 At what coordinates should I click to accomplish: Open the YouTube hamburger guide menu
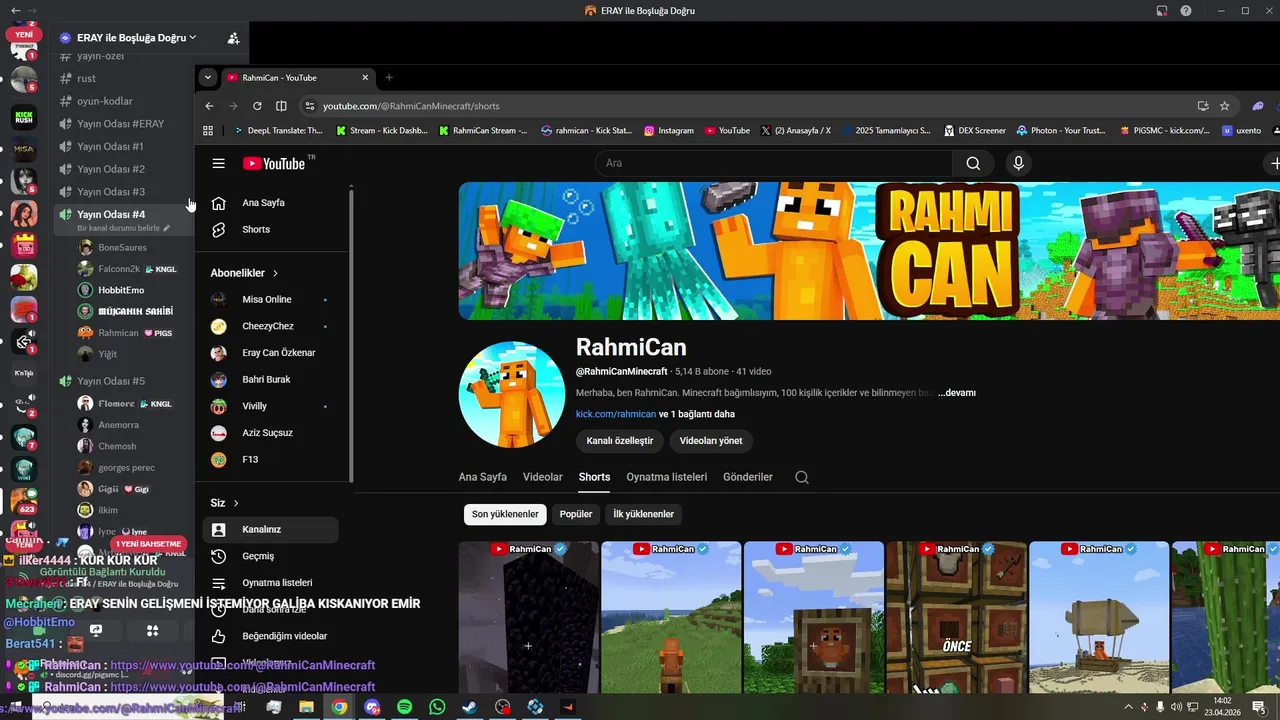tap(218, 164)
